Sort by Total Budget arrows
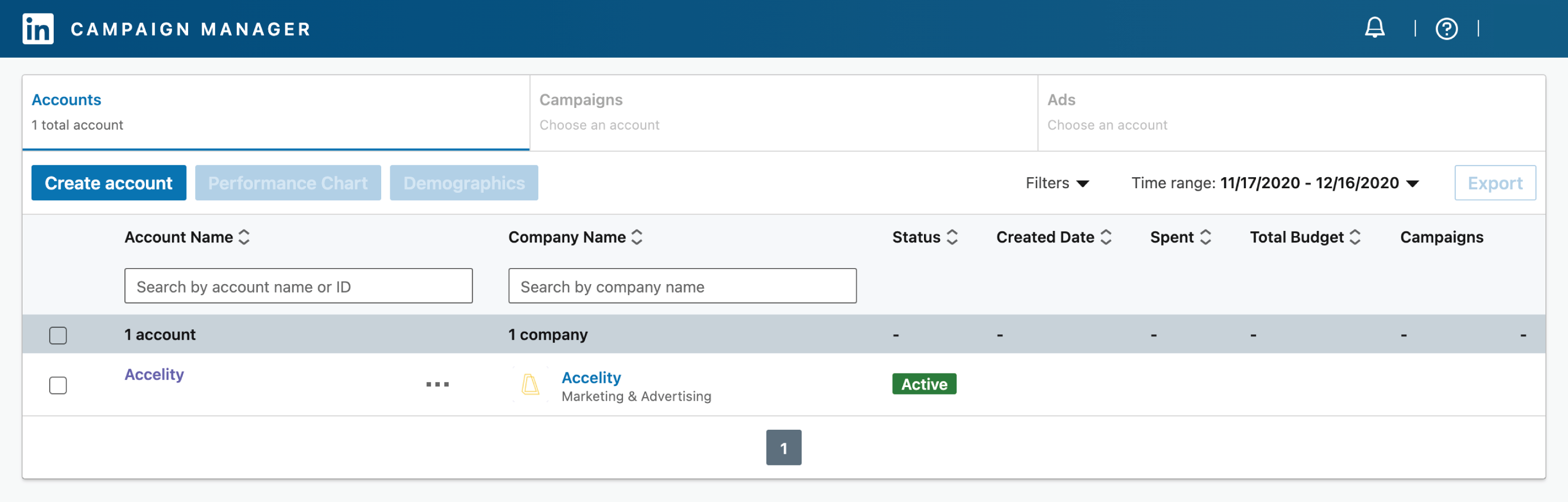This screenshot has width=1568, height=502. click(x=1355, y=237)
